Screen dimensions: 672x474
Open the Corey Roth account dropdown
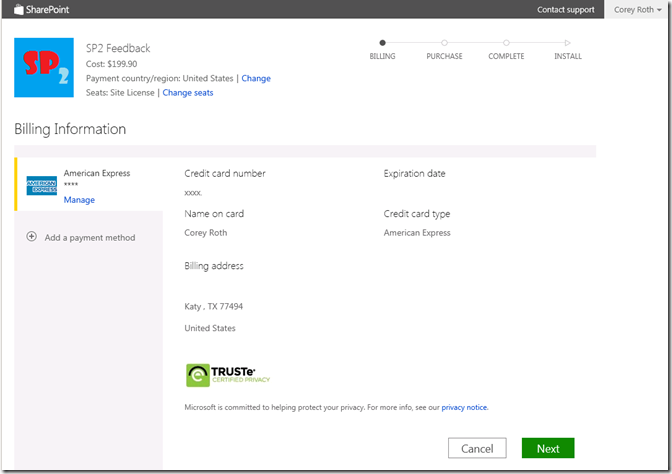[x=637, y=9]
